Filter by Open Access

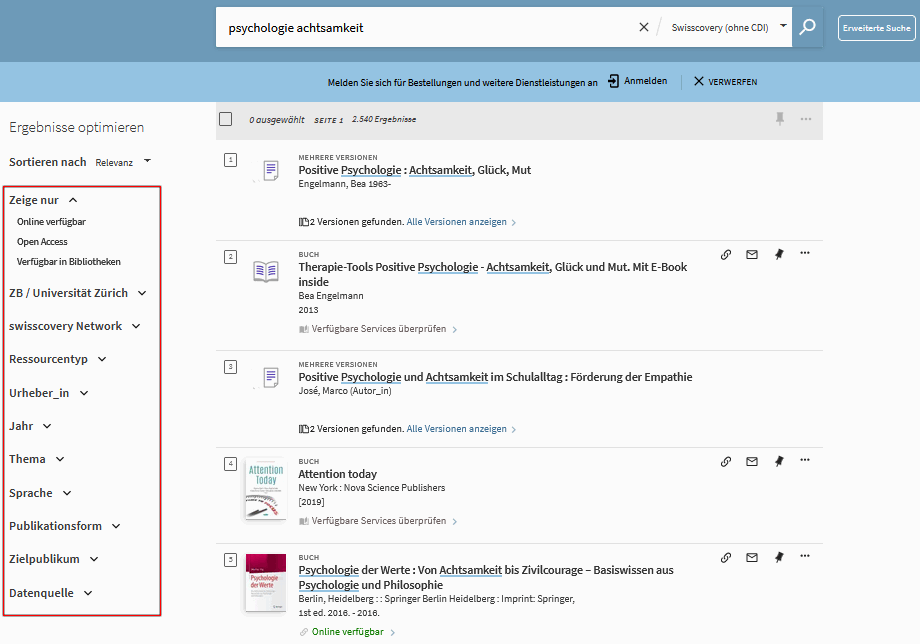click(x=42, y=242)
